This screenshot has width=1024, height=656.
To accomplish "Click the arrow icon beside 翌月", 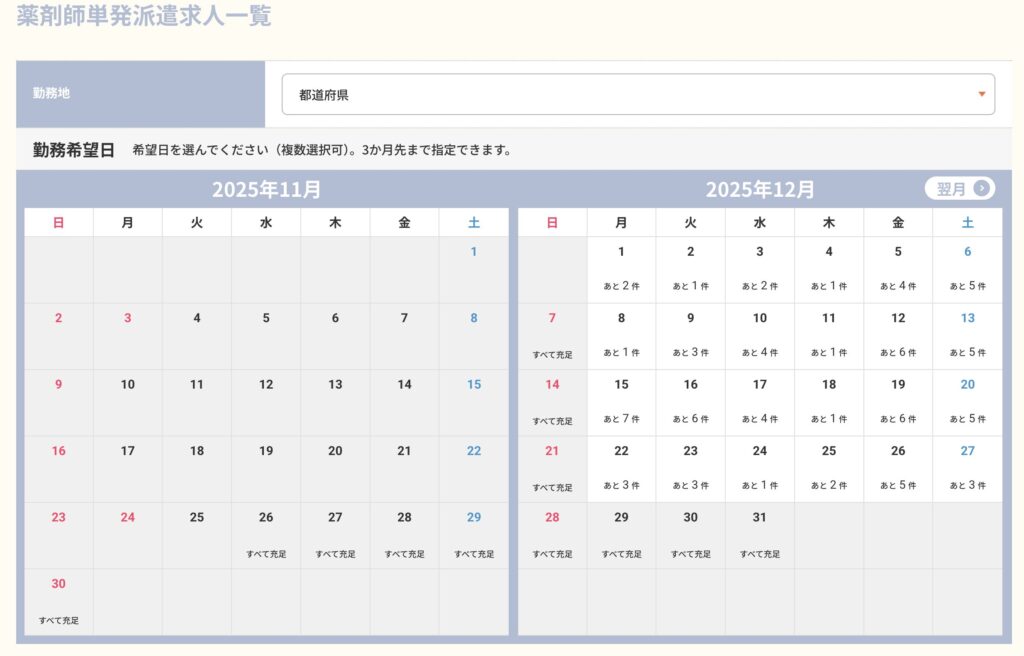I will click(x=982, y=188).
